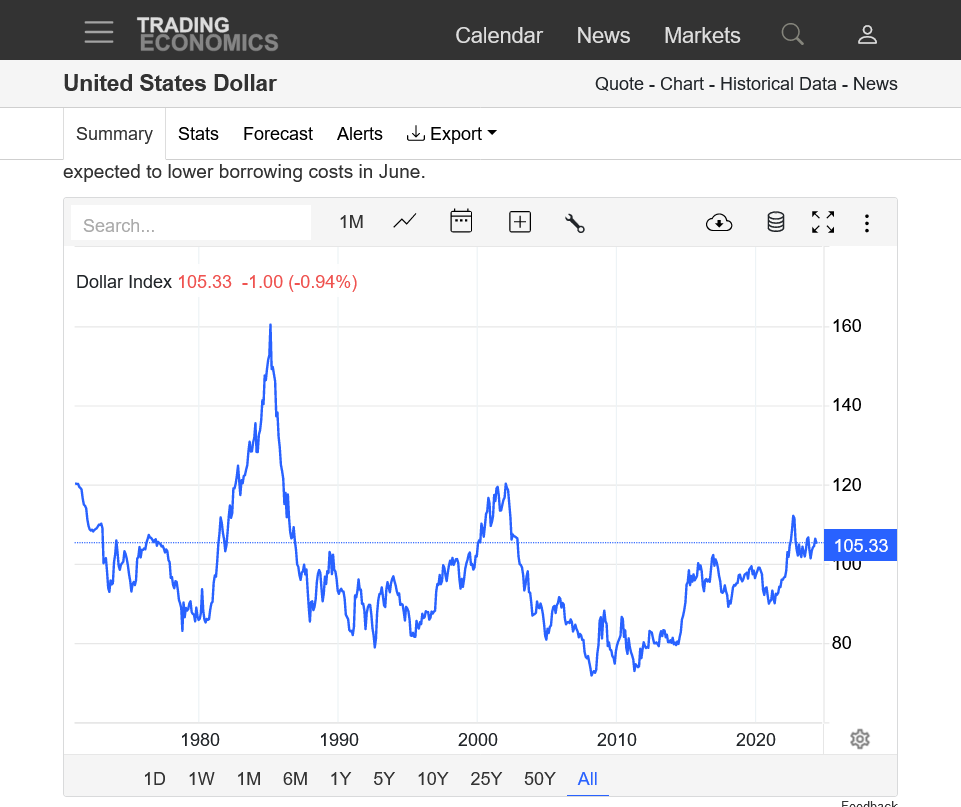Open the user account icon

867,35
